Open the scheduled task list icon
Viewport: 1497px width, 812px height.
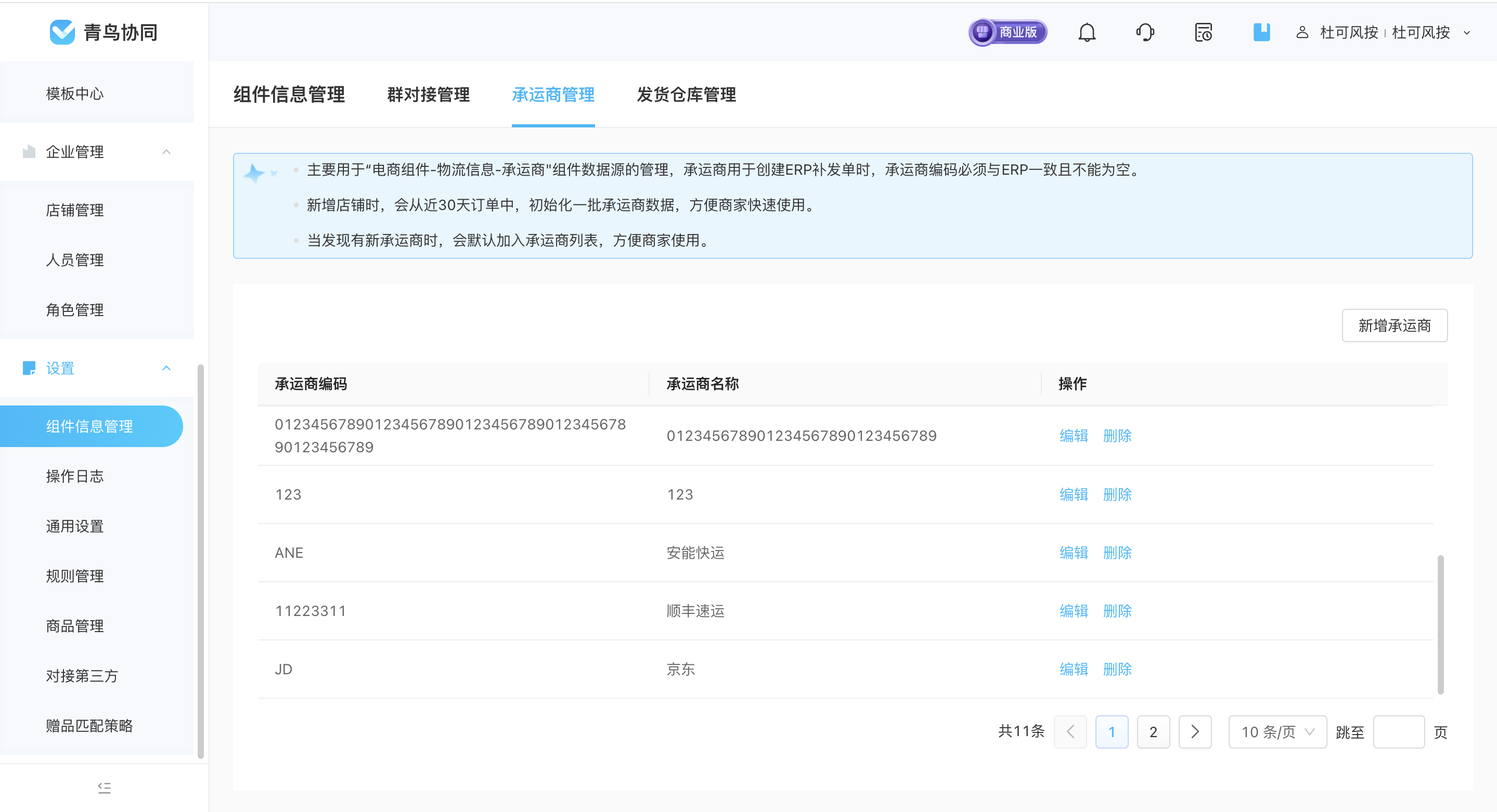(x=1203, y=32)
